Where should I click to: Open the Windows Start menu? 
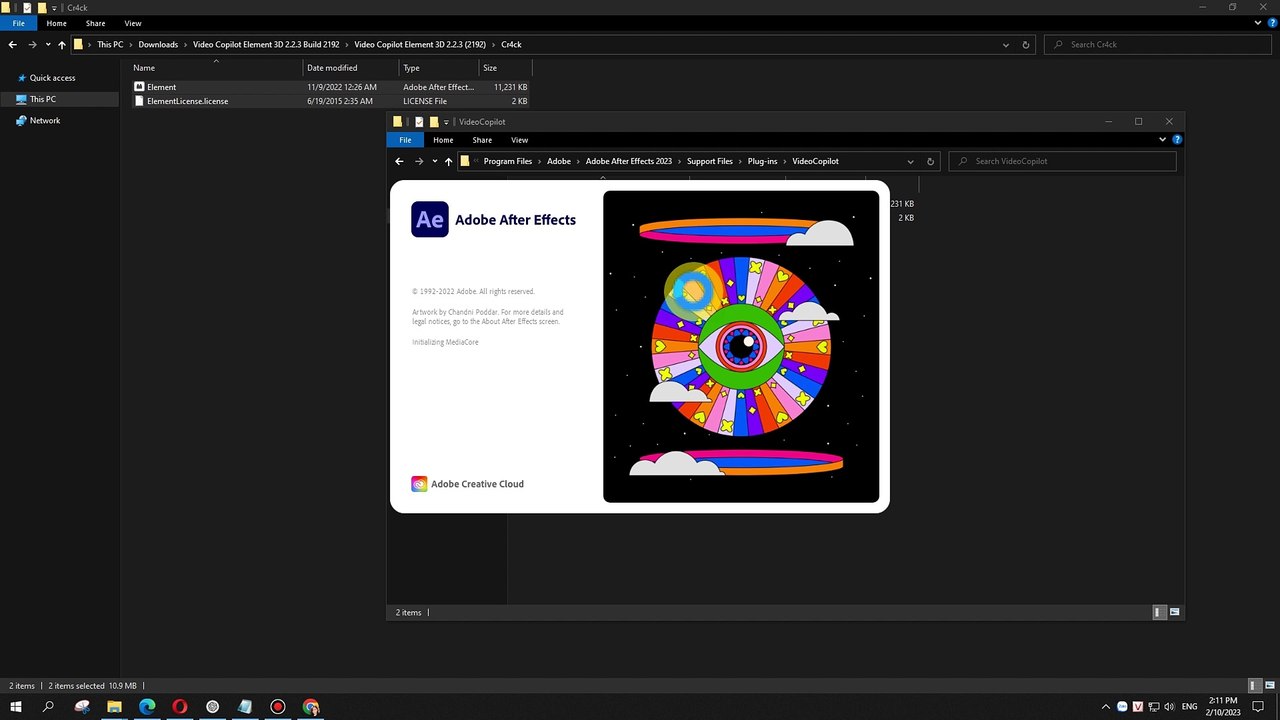tap(16, 707)
